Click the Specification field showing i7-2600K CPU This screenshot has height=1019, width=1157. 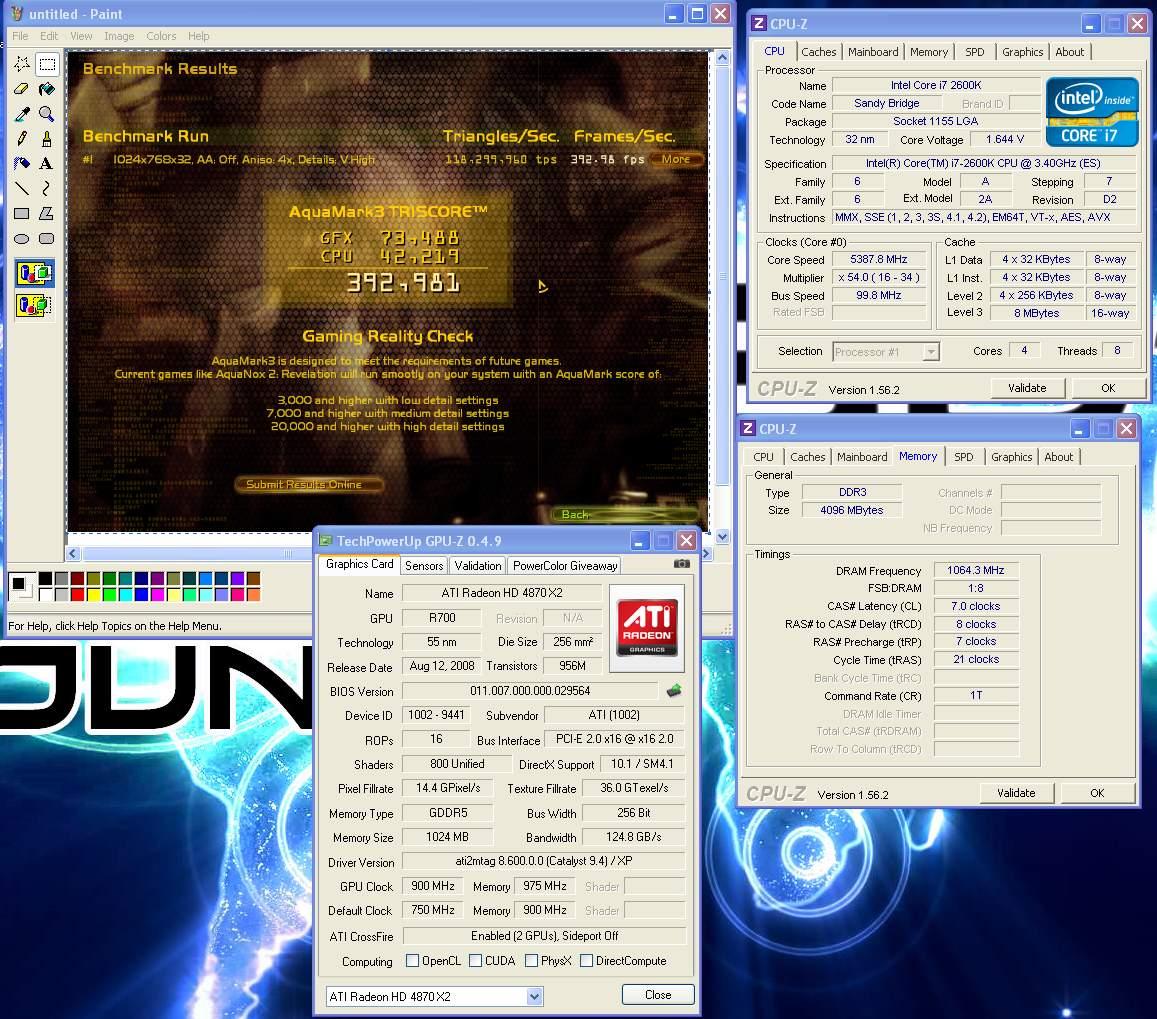(x=982, y=163)
